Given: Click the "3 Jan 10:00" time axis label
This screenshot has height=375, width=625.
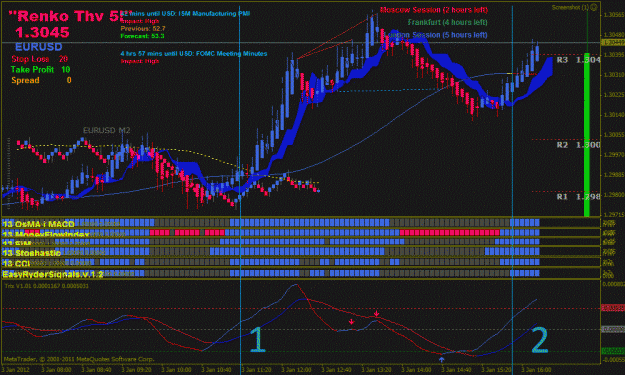Looking at the screenshot, I should pyautogui.click(x=176, y=370).
